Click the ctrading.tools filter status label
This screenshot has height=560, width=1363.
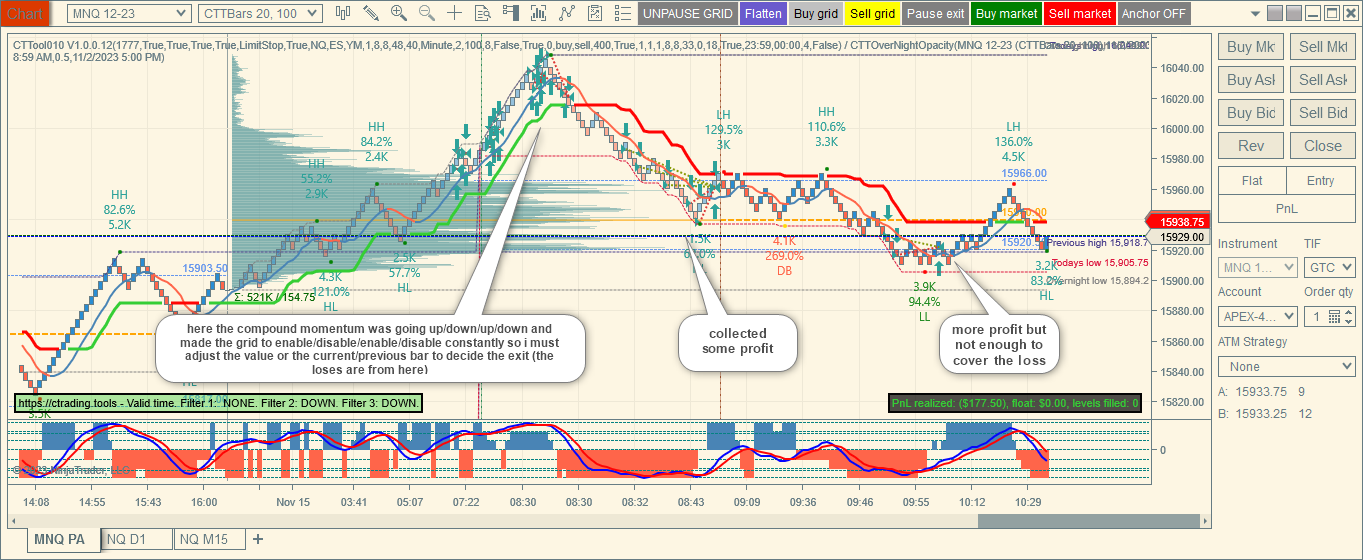coord(218,403)
